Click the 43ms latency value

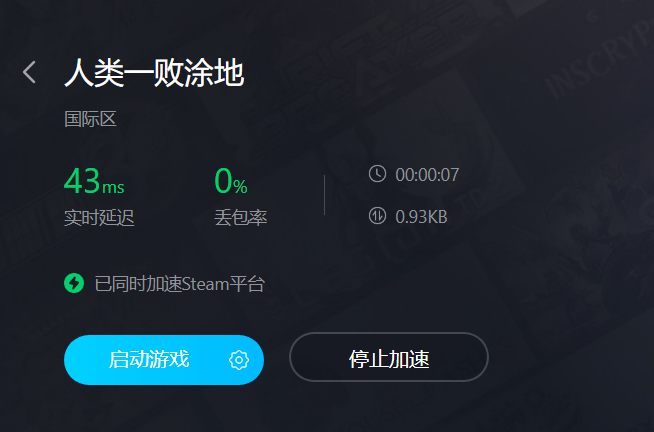click(x=94, y=181)
